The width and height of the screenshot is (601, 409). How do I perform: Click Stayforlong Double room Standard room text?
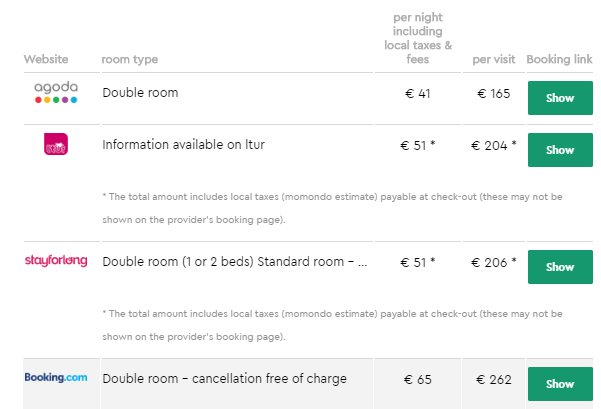click(x=235, y=262)
